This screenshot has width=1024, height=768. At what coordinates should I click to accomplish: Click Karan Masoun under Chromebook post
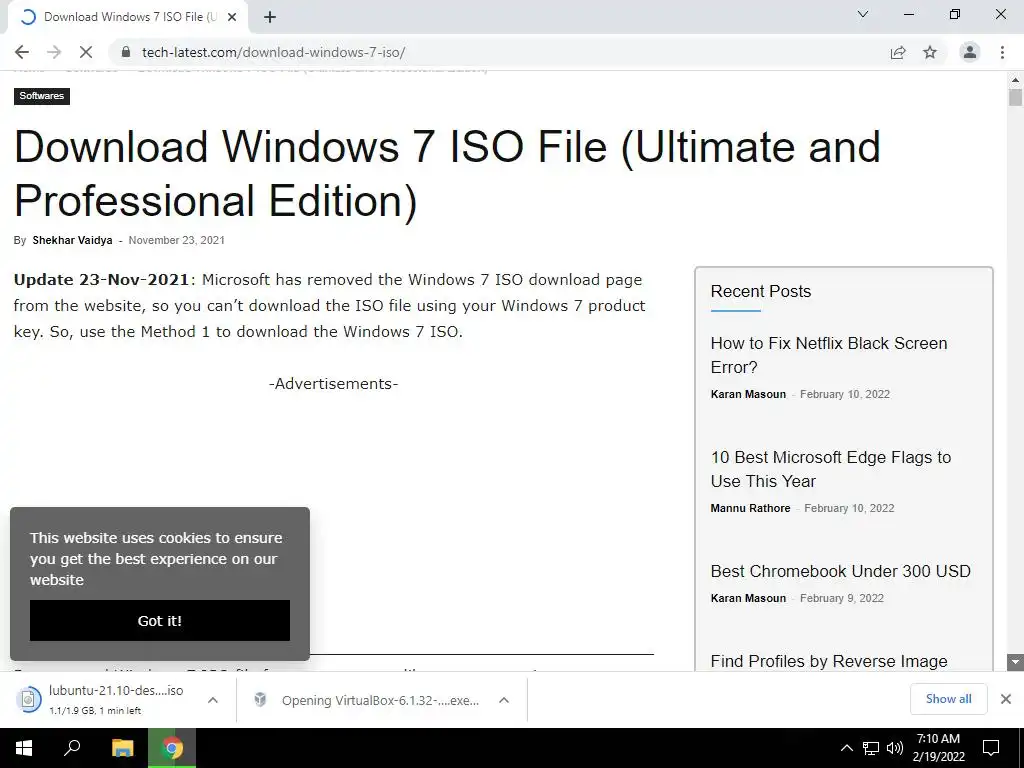click(748, 598)
